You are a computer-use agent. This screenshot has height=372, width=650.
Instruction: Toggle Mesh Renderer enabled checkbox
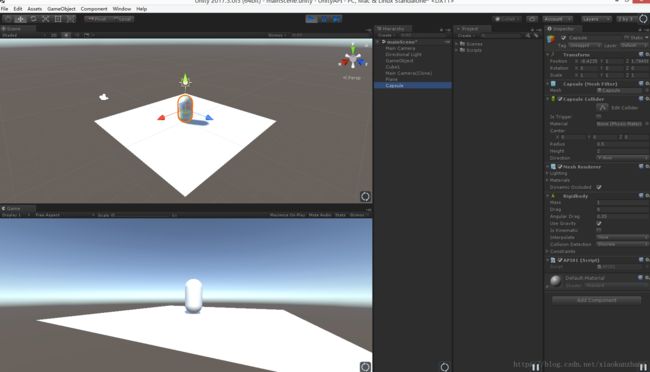coord(560,167)
